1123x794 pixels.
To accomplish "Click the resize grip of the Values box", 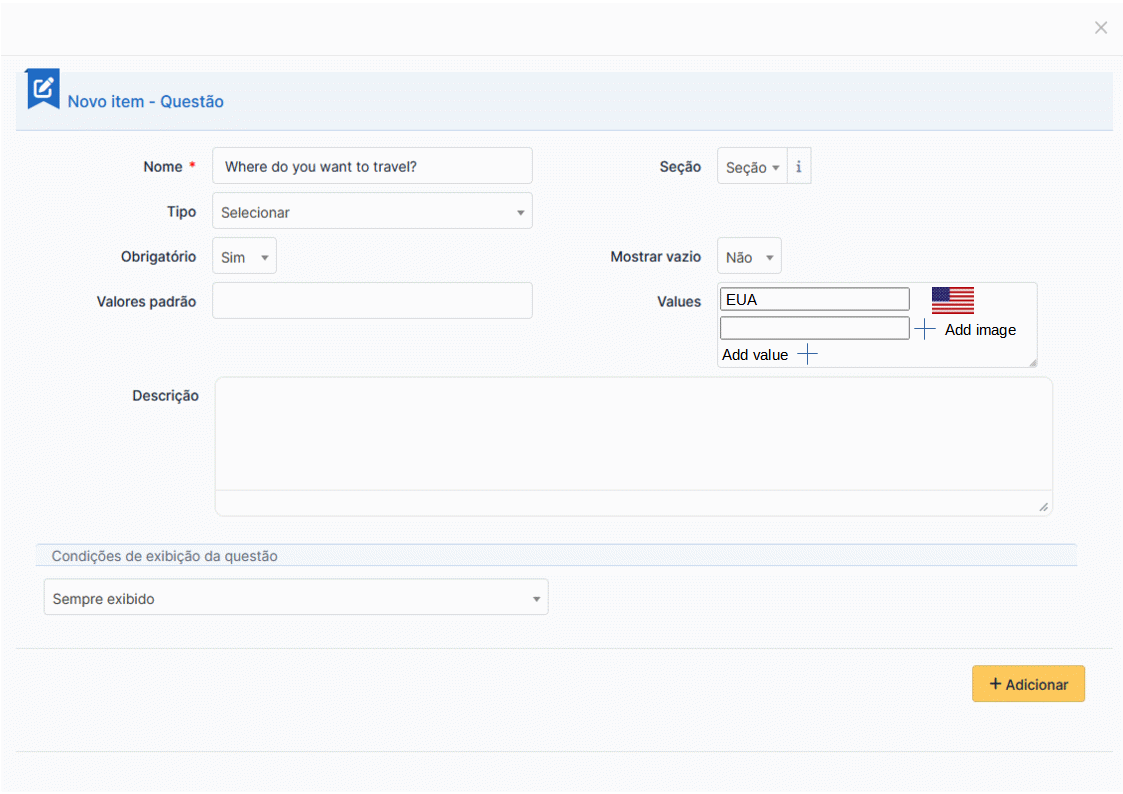I will [x=1032, y=364].
